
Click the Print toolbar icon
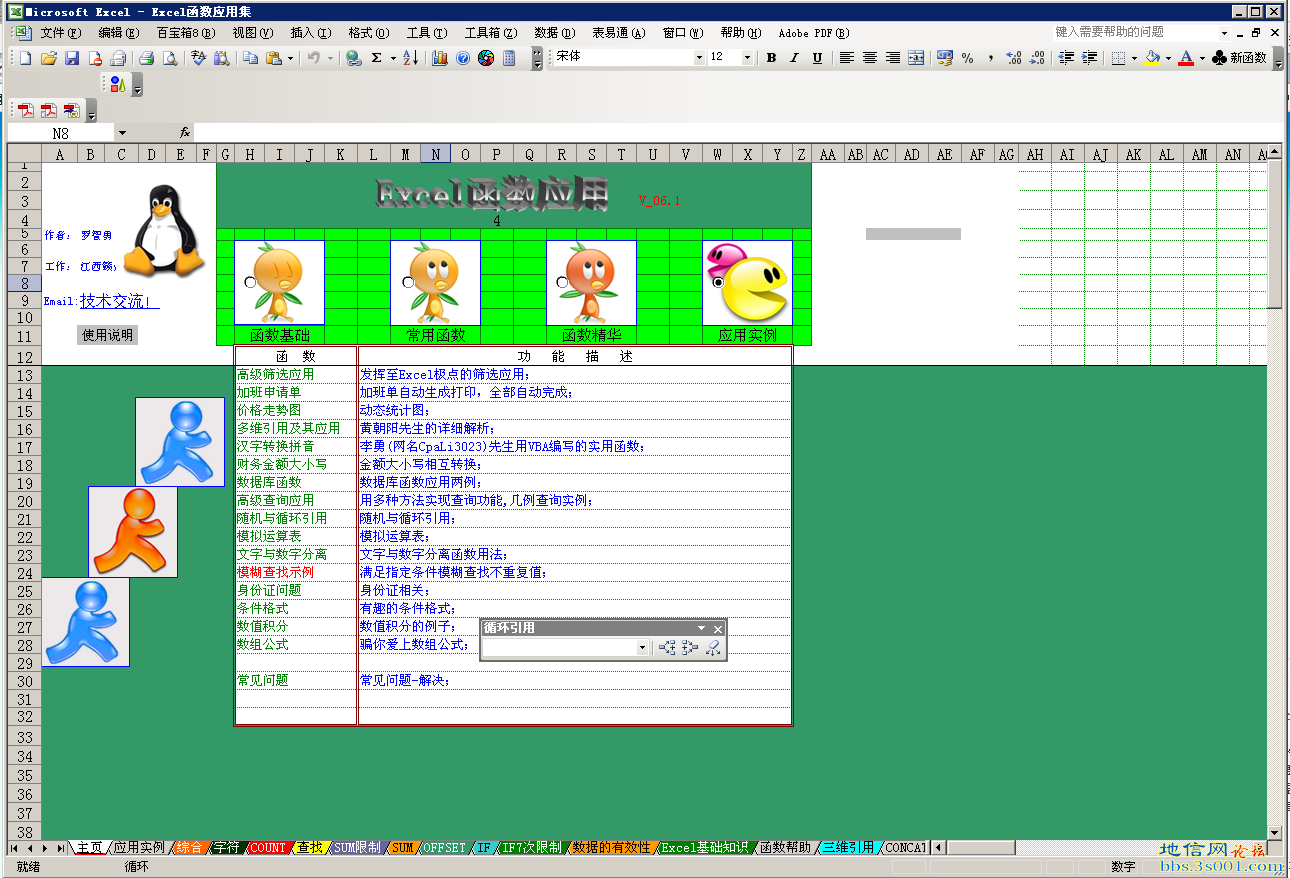click(x=146, y=58)
